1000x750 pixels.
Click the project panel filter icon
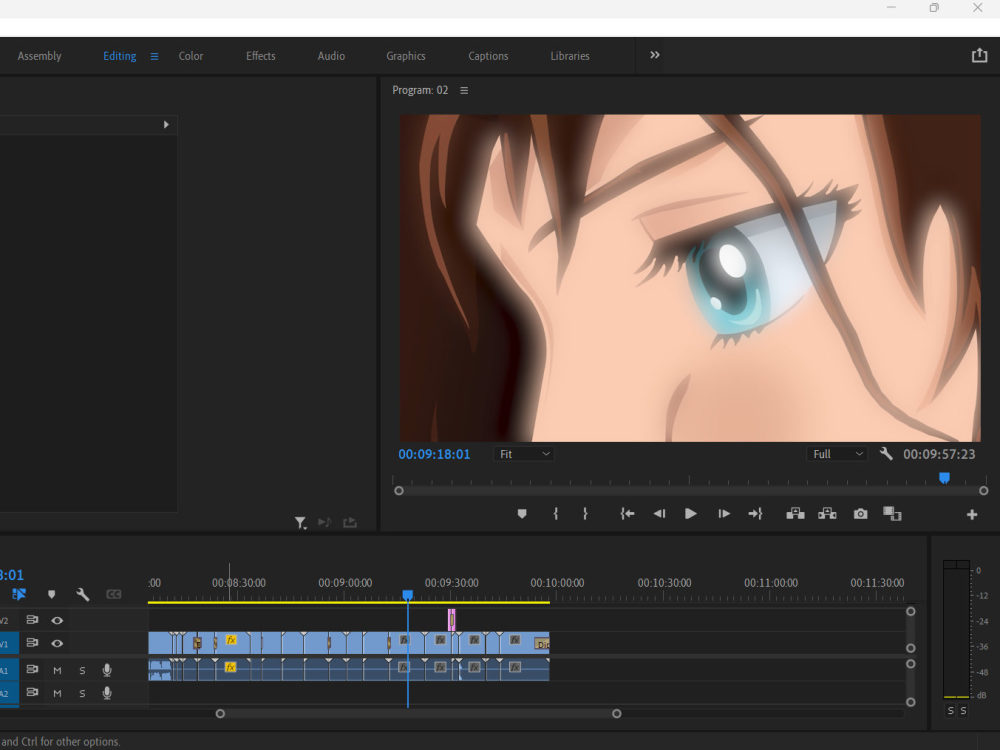300,523
